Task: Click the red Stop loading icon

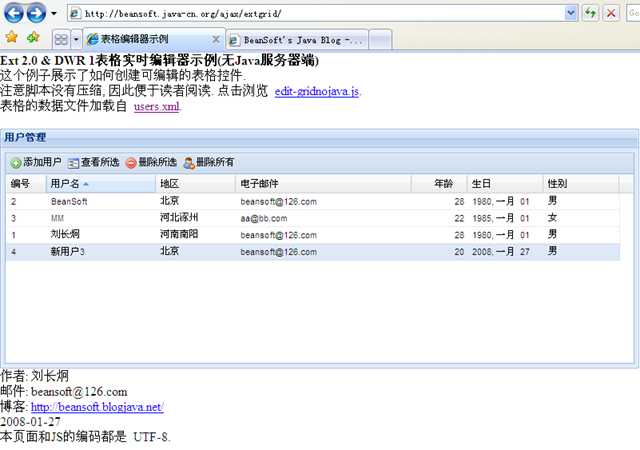Action: (x=611, y=13)
